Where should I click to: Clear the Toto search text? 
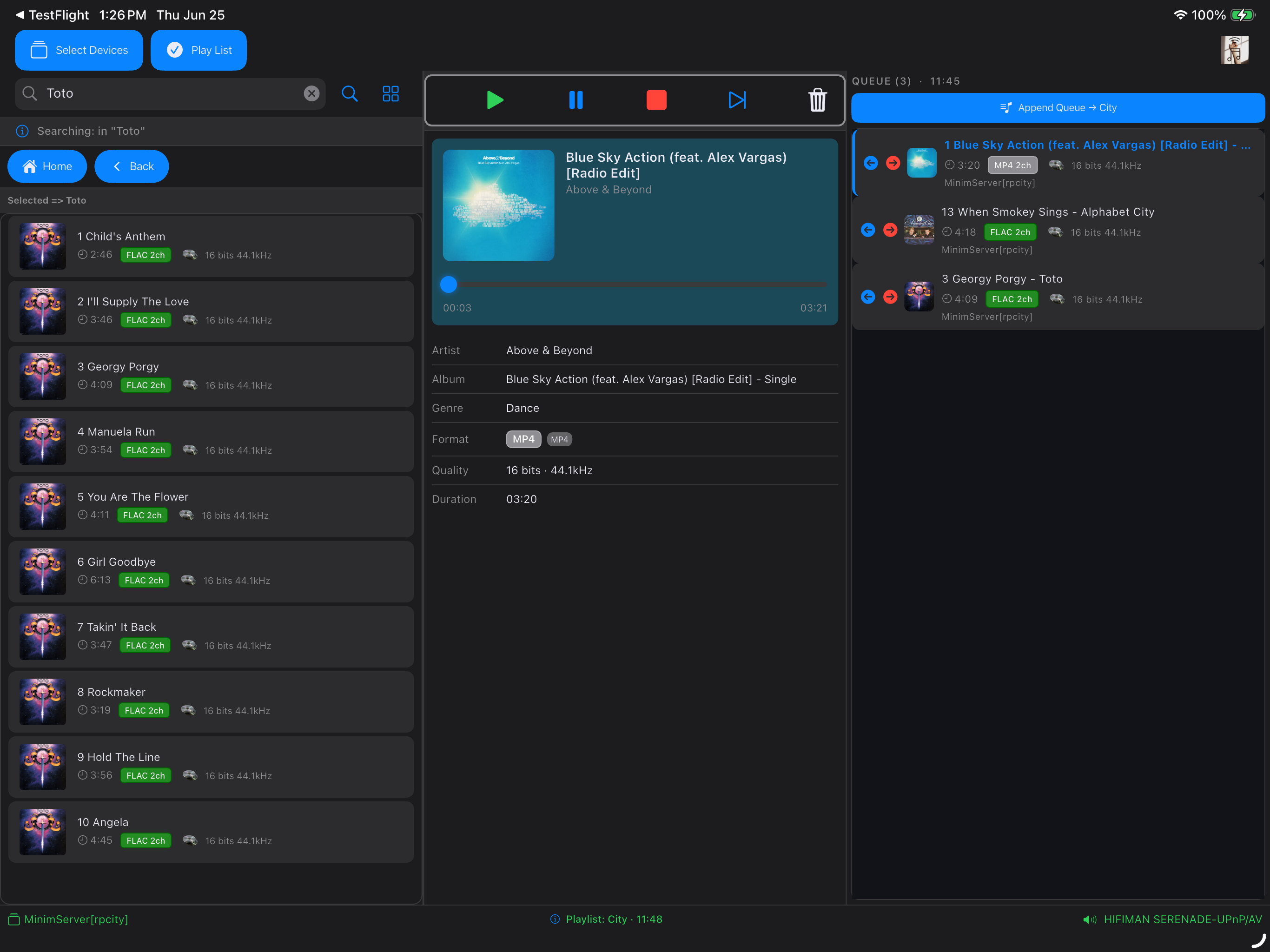pyautogui.click(x=311, y=93)
